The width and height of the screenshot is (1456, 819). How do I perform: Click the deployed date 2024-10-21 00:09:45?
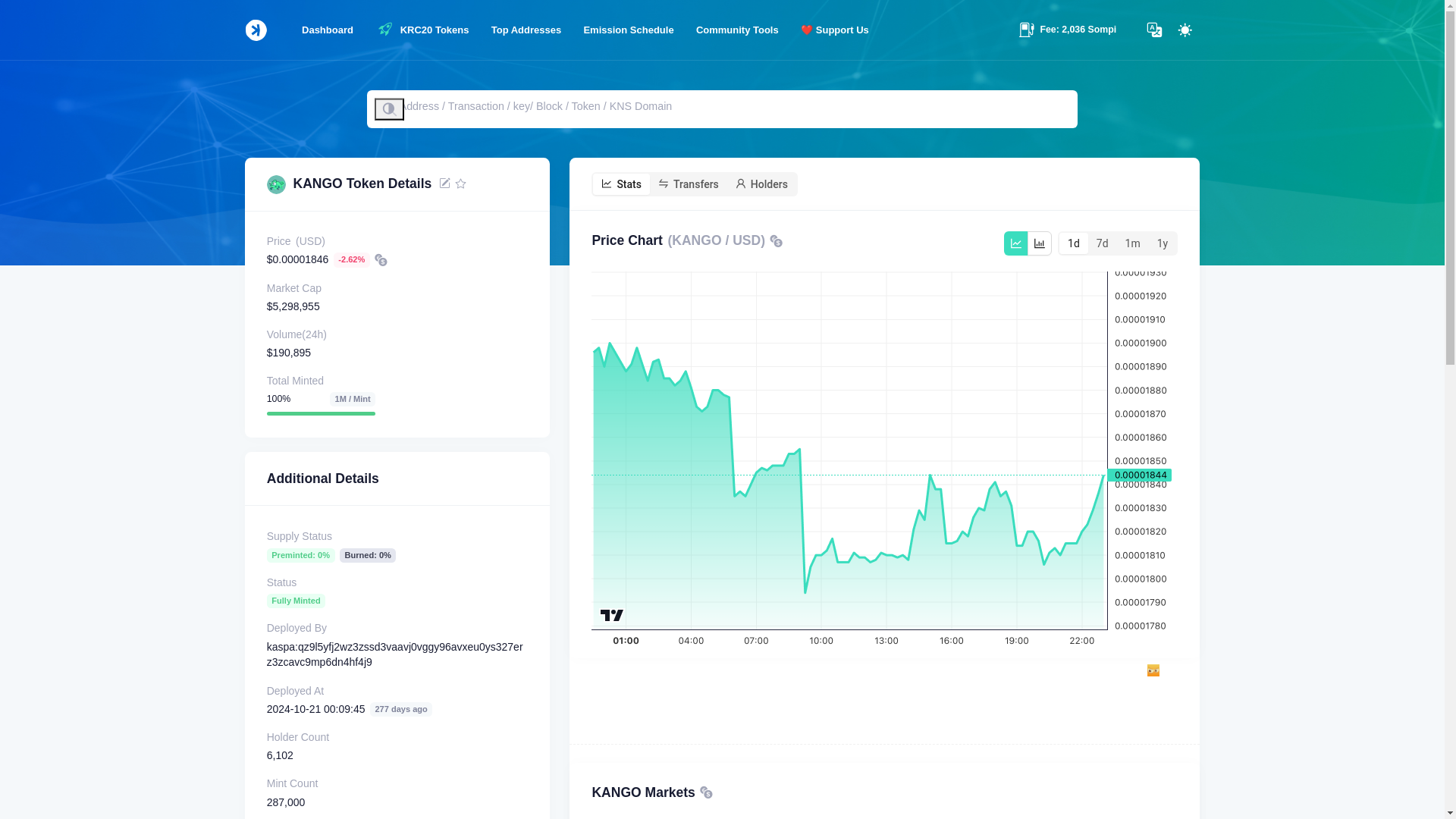click(315, 709)
